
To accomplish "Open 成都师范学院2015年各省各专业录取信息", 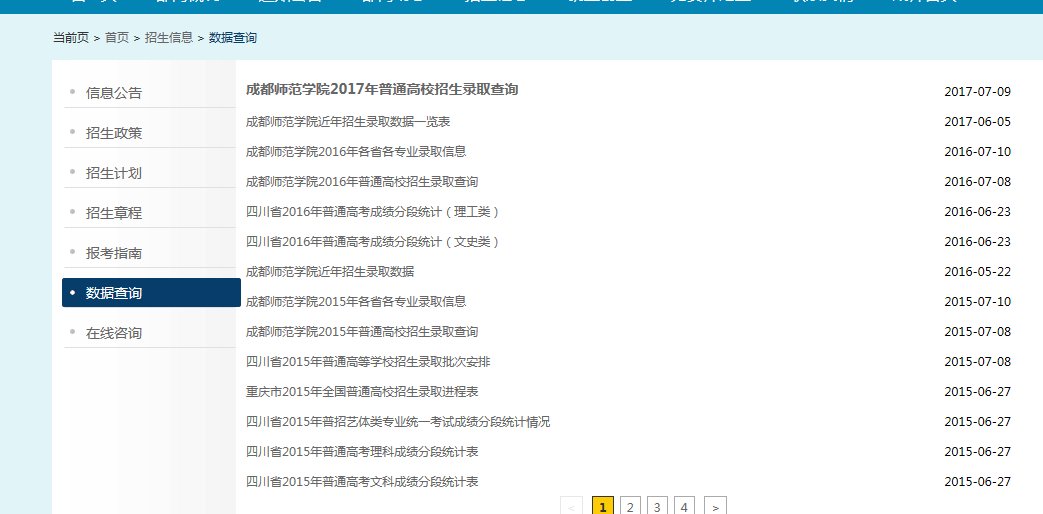I will [x=356, y=301].
